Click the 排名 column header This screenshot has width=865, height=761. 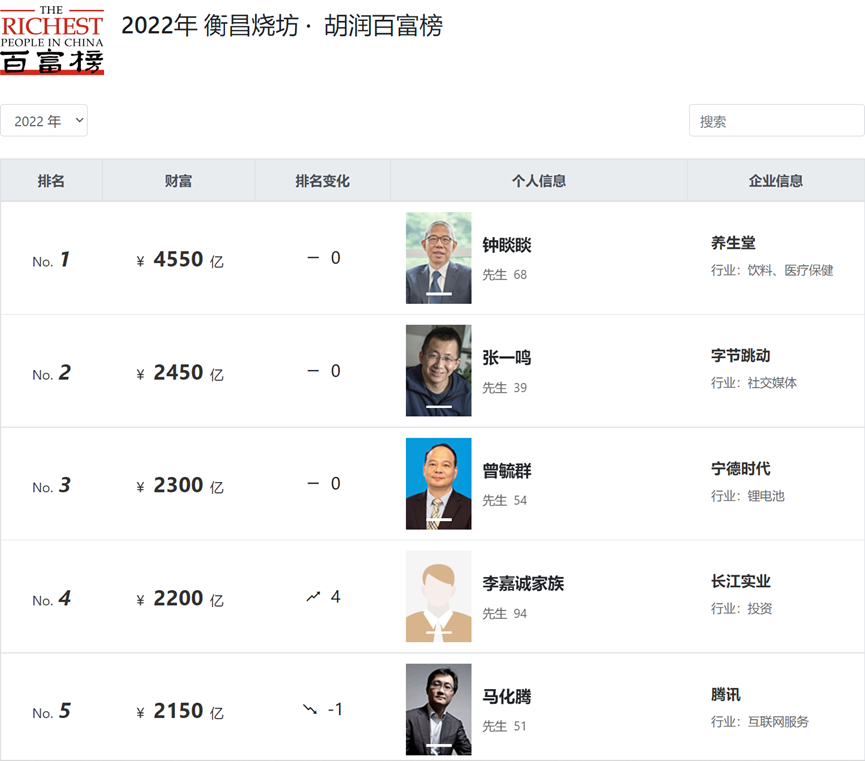(51, 181)
